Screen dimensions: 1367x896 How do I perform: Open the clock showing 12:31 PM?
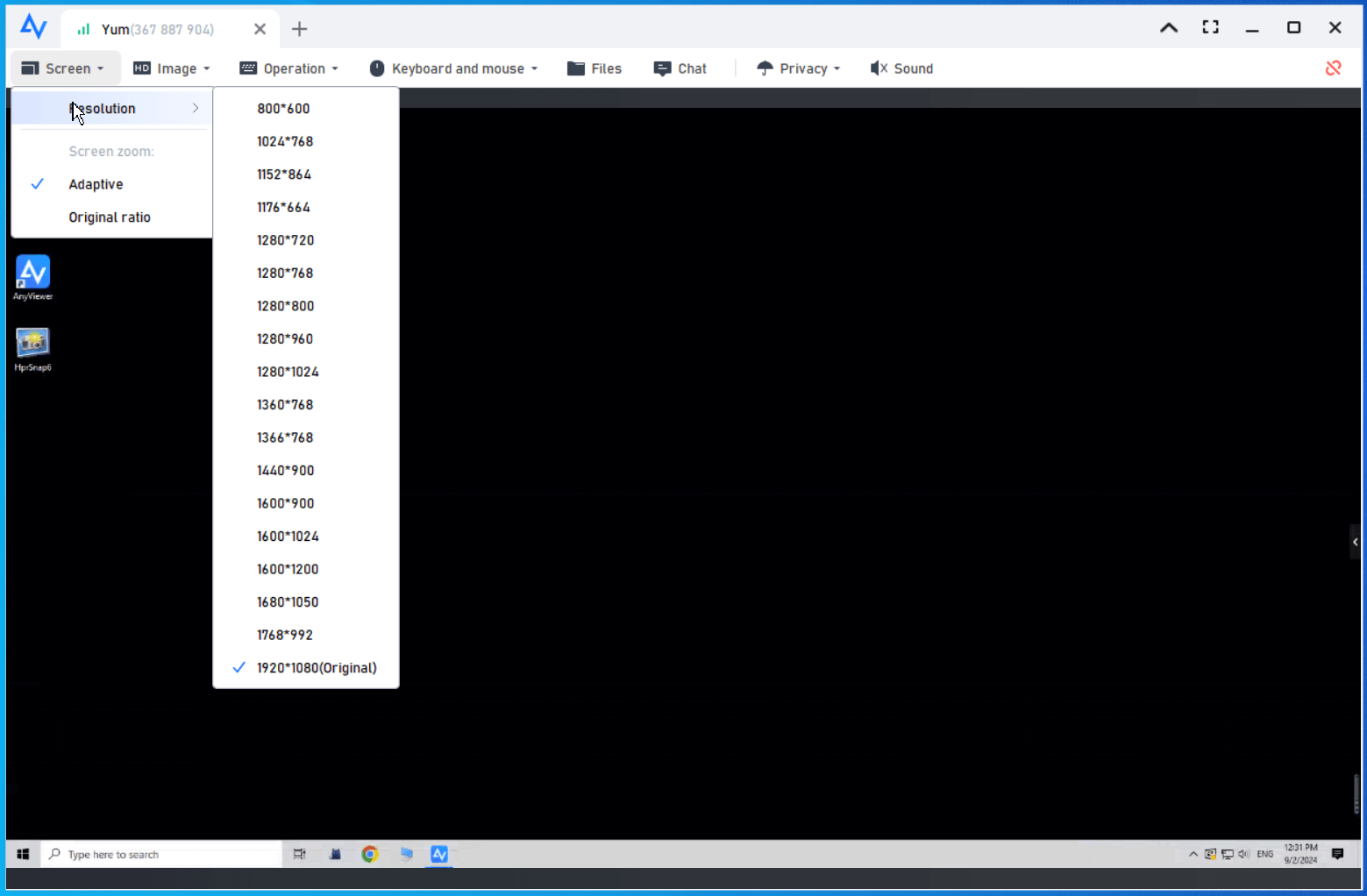coord(1301,854)
